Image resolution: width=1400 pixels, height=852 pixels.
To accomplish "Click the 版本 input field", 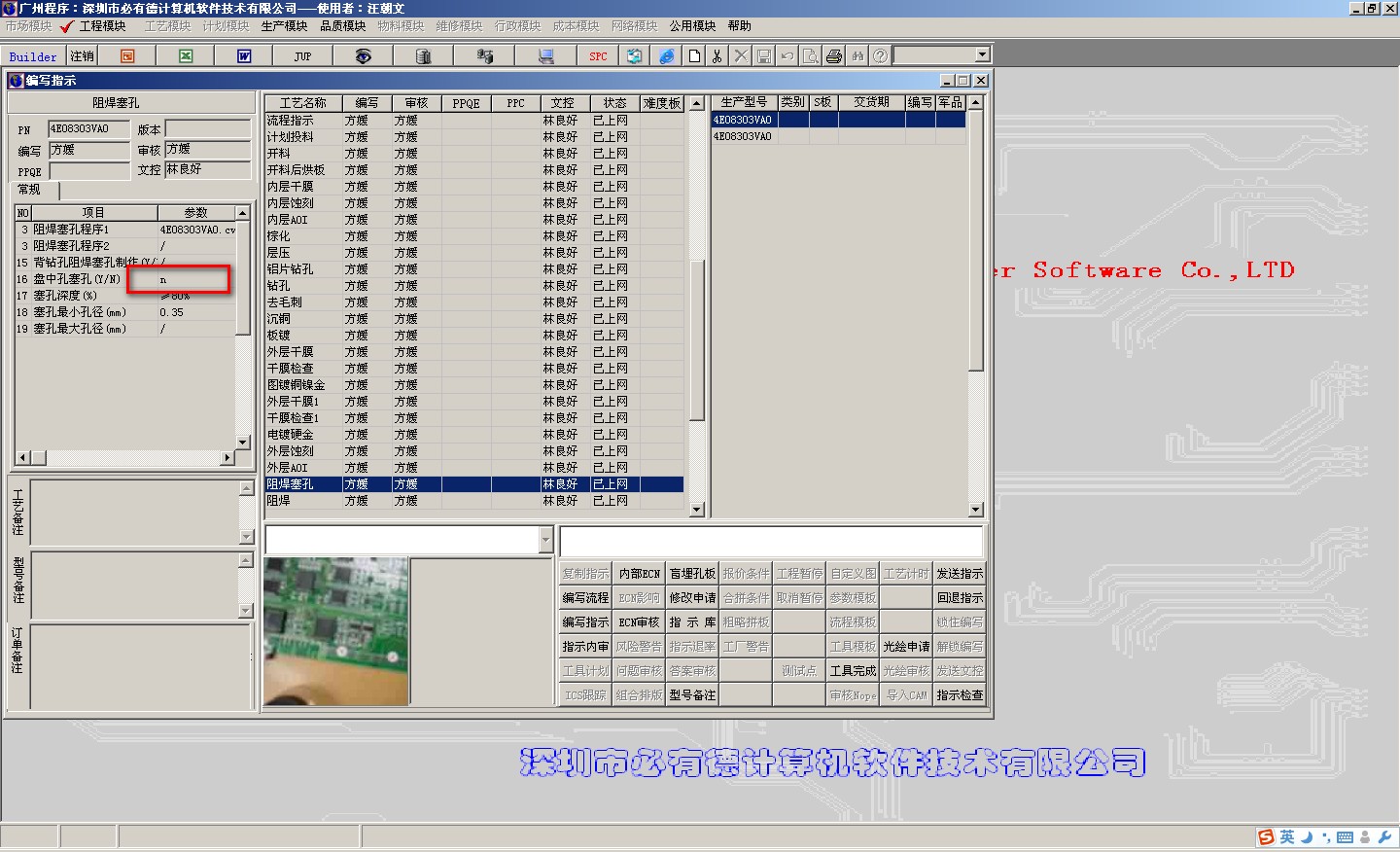I will click(207, 128).
